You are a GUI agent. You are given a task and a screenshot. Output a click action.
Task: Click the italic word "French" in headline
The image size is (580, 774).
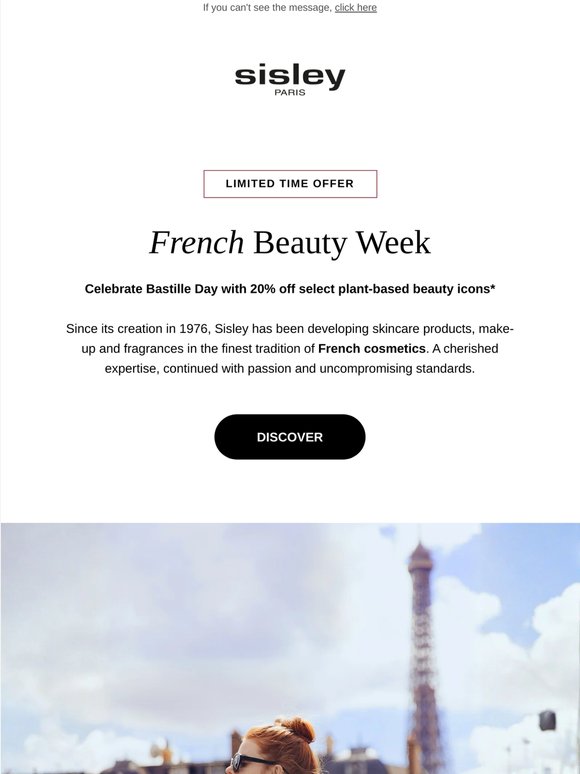point(196,242)
